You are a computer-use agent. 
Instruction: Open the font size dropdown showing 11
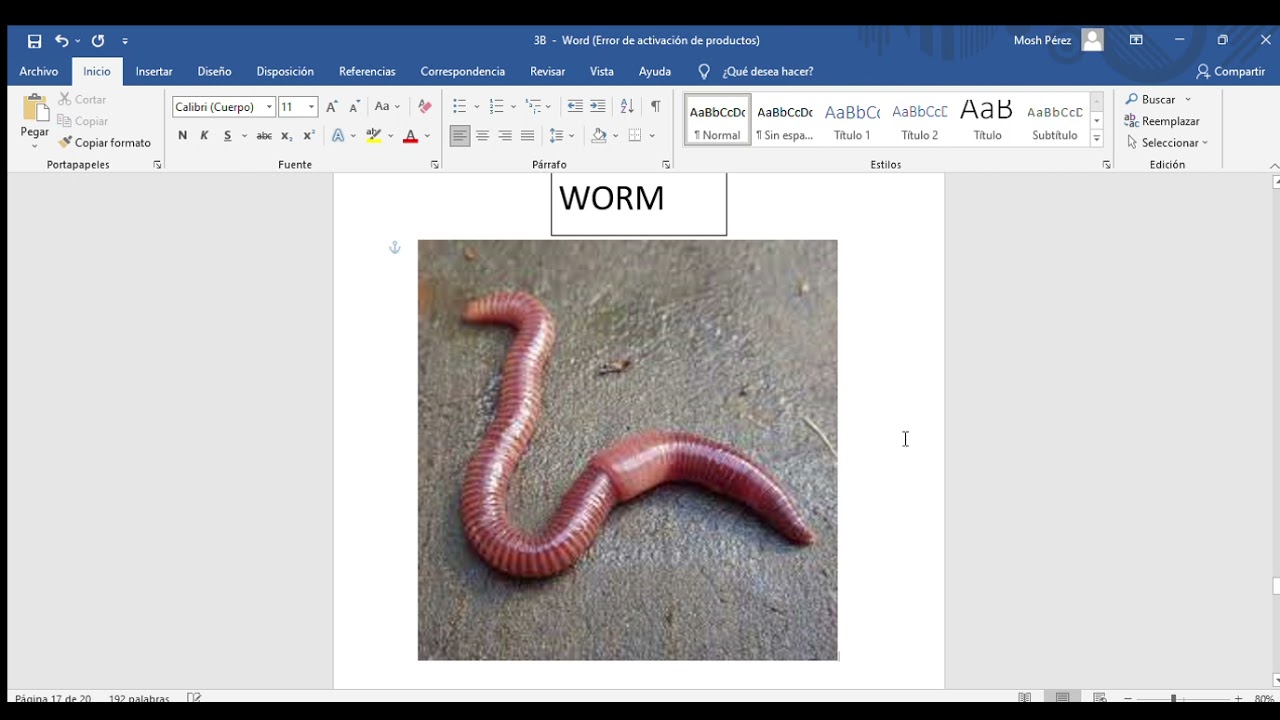(x=311, y=107)
